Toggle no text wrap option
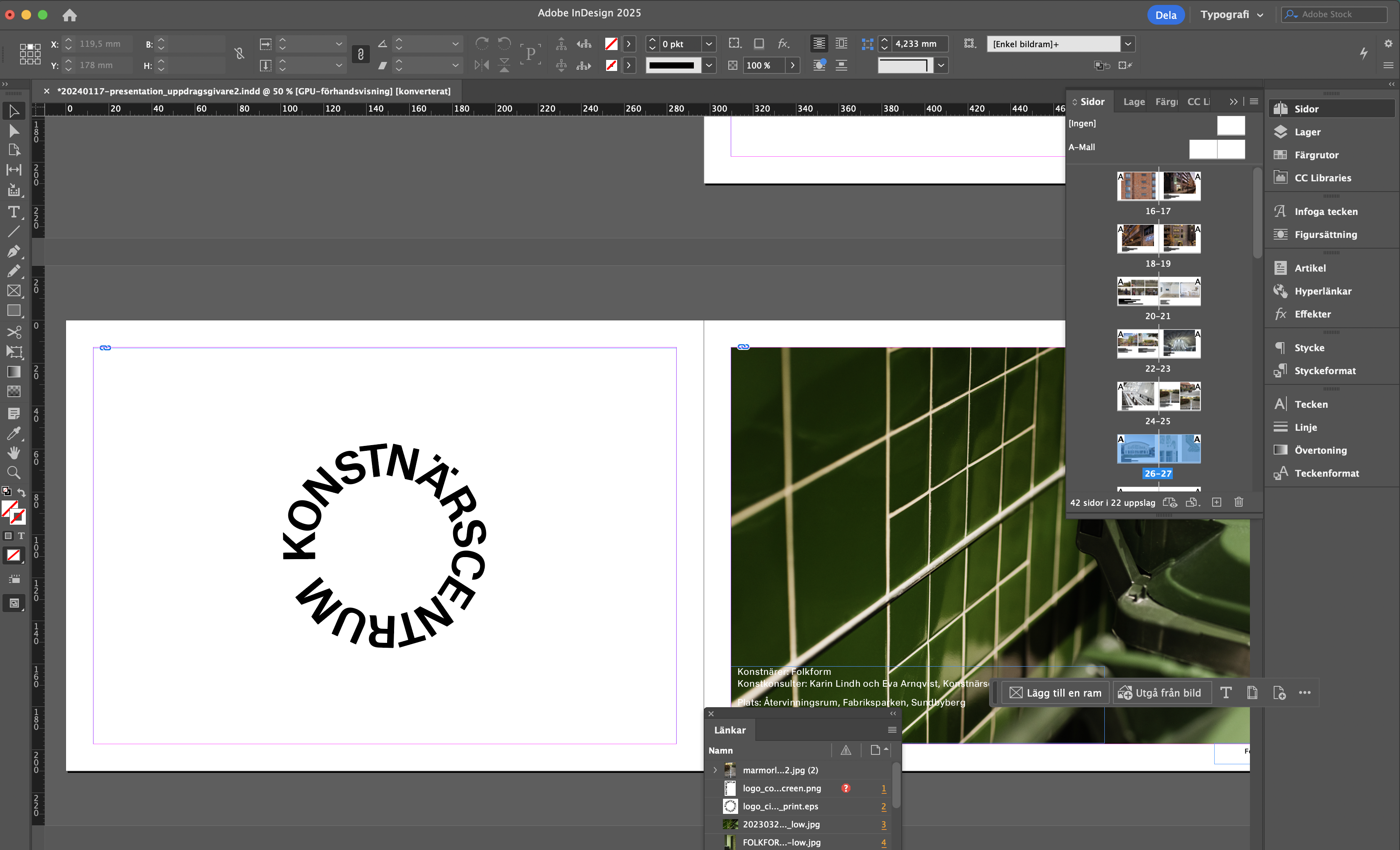 click(819, 44)
